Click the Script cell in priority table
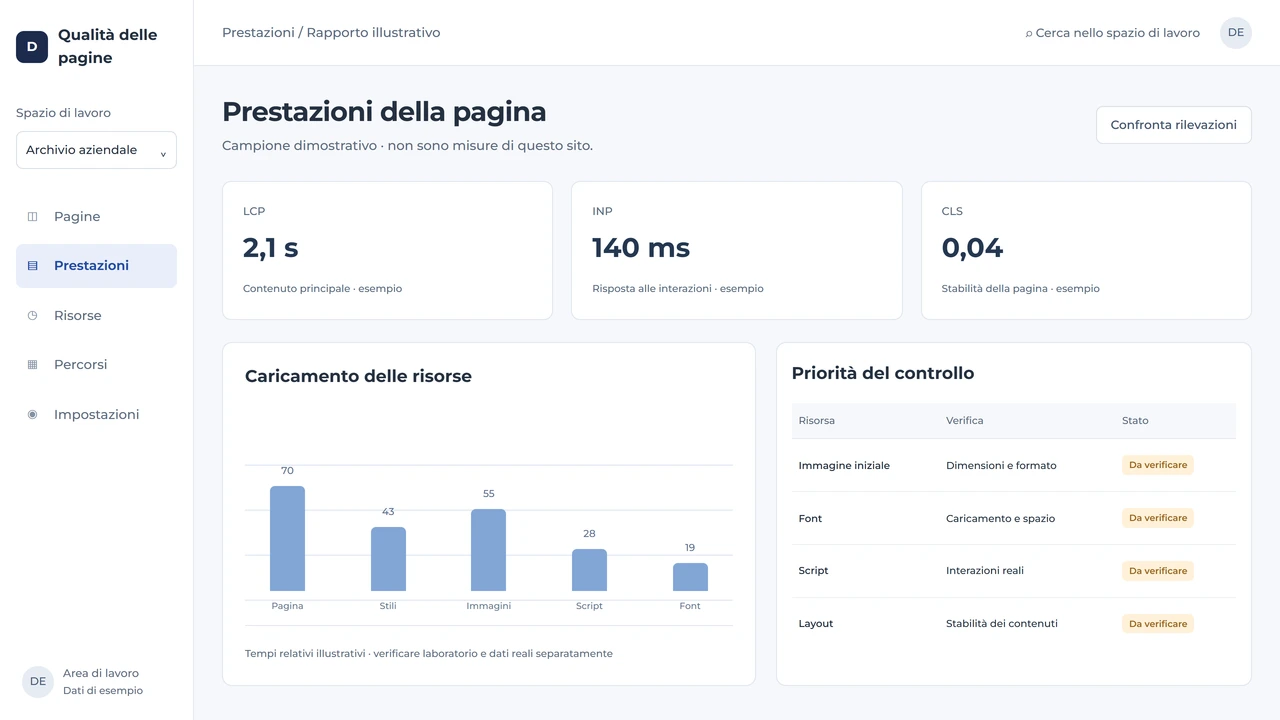 [x=813, y=571]
